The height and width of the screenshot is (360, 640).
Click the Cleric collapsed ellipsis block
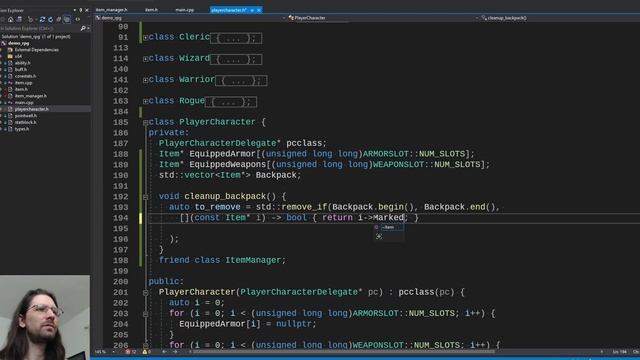(236, 38)
